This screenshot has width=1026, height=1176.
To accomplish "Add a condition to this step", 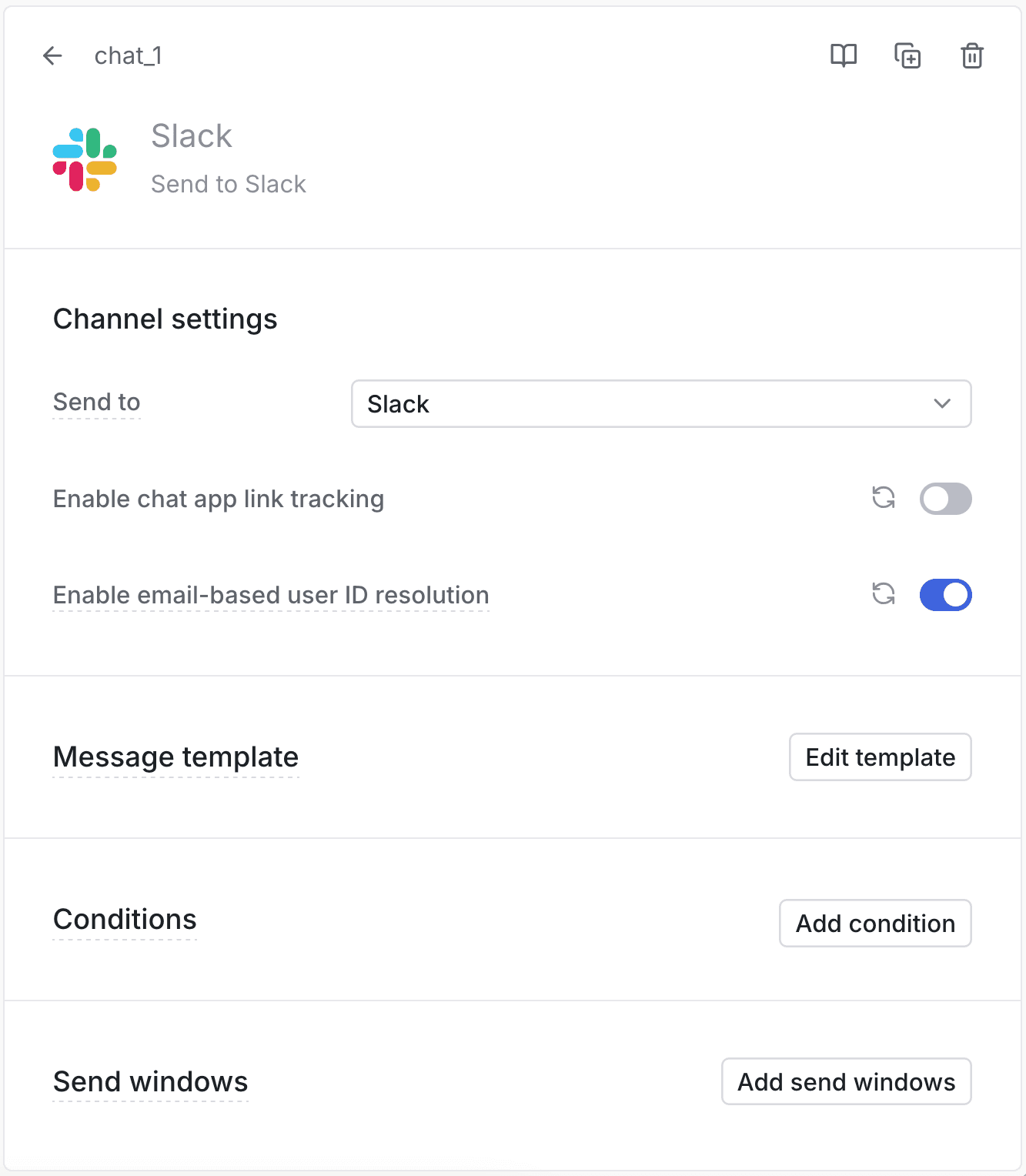I will [875, 924].
